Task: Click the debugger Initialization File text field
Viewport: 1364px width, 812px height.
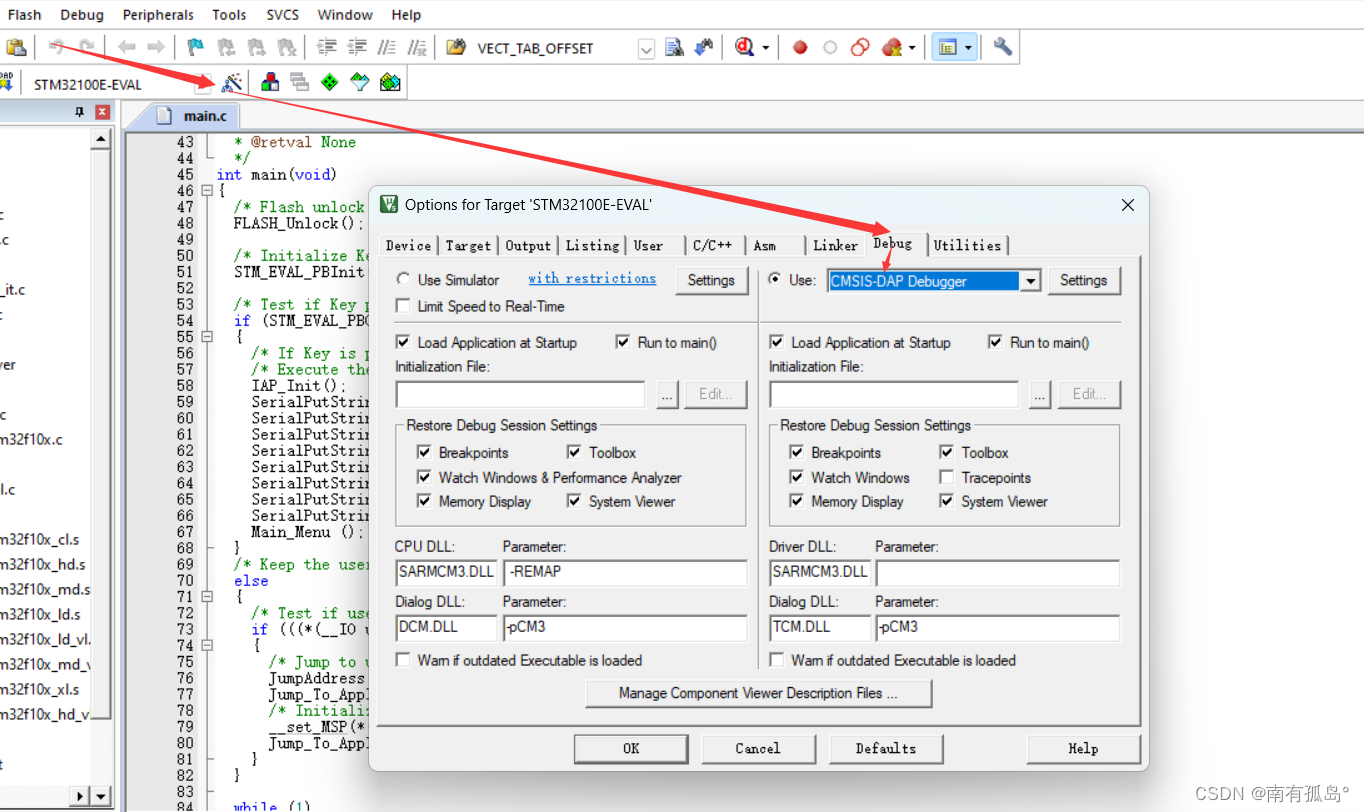Action: click(x=894, y=394)
